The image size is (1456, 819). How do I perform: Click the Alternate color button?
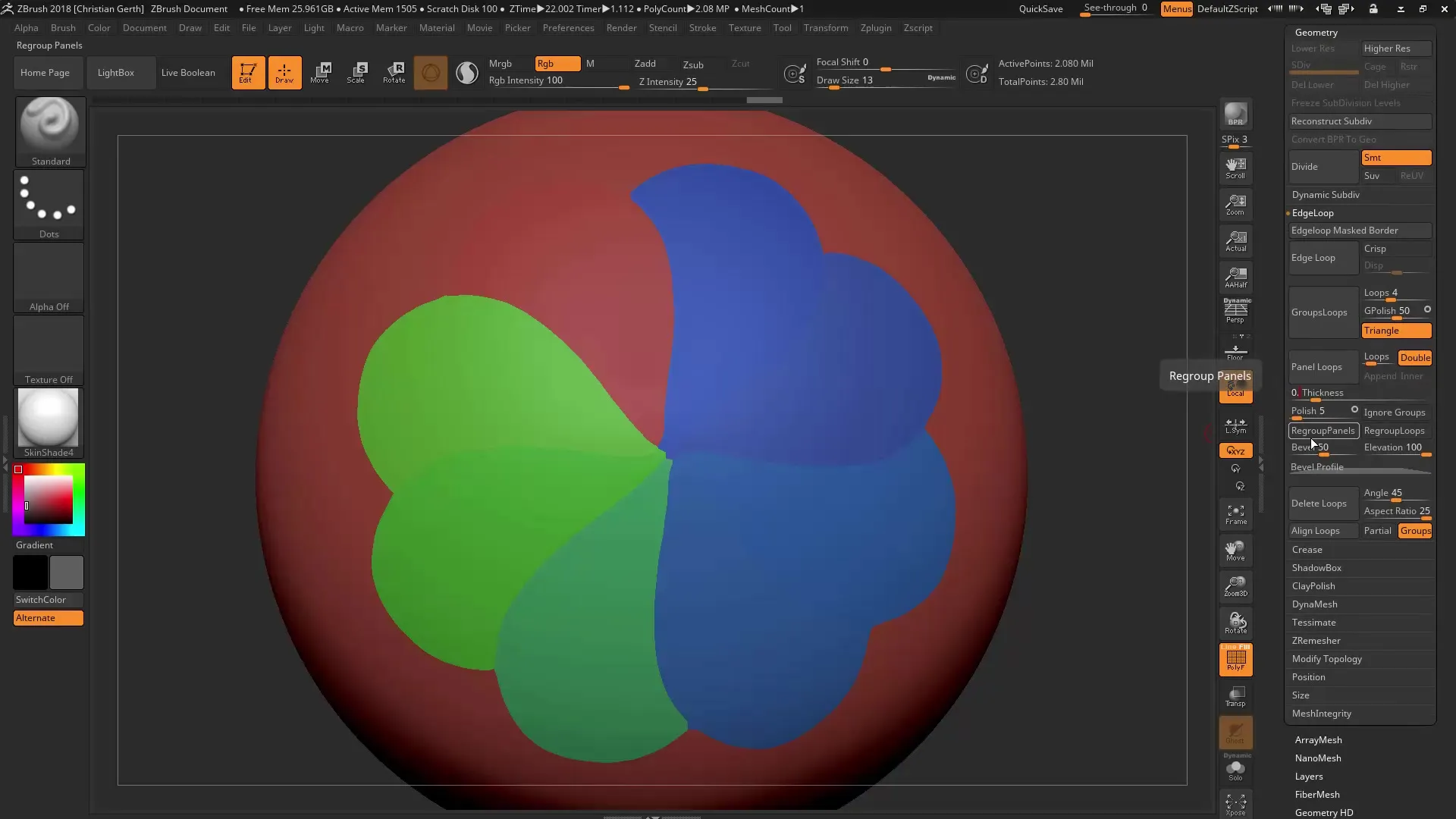49,618
